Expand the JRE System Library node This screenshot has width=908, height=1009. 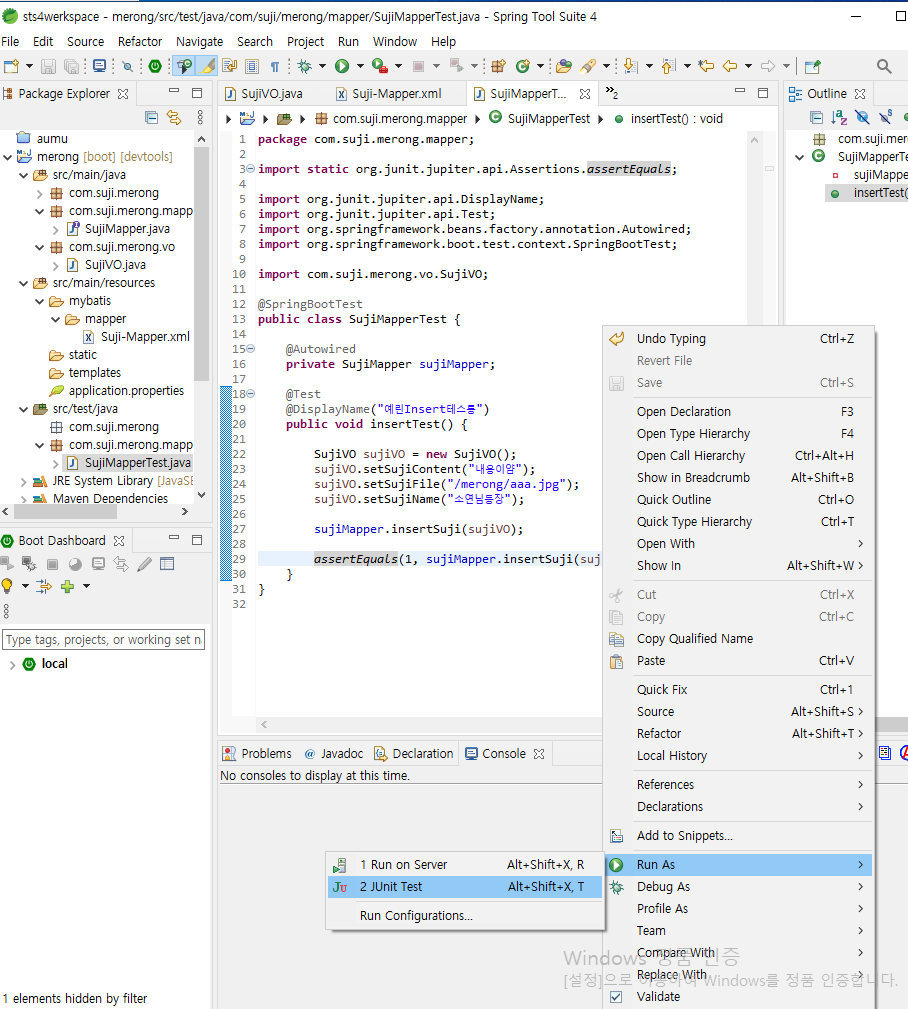(x=24, y=481)
